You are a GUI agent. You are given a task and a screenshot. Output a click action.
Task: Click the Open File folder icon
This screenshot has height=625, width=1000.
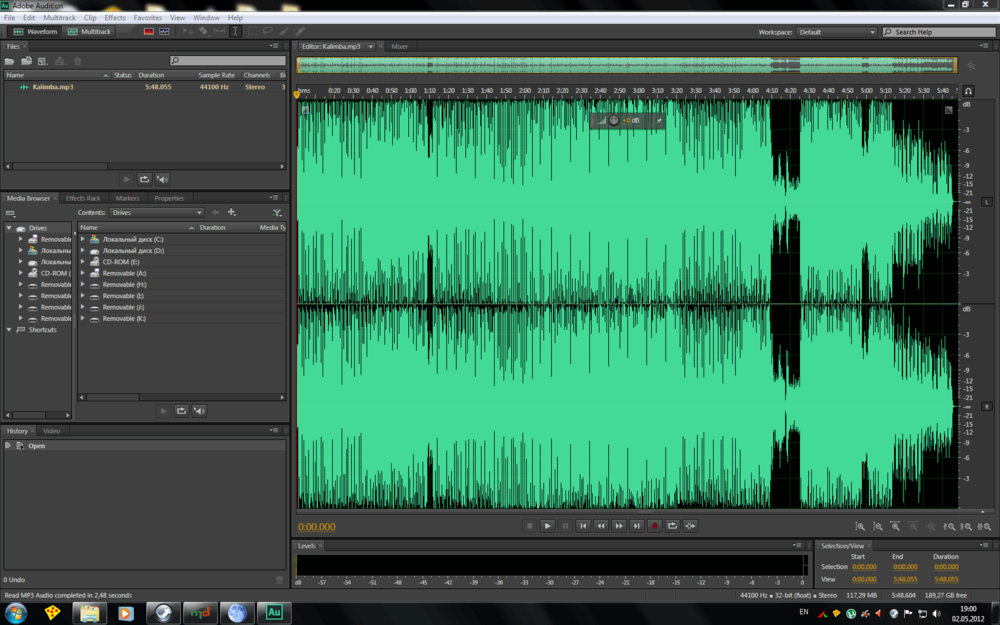11,61
